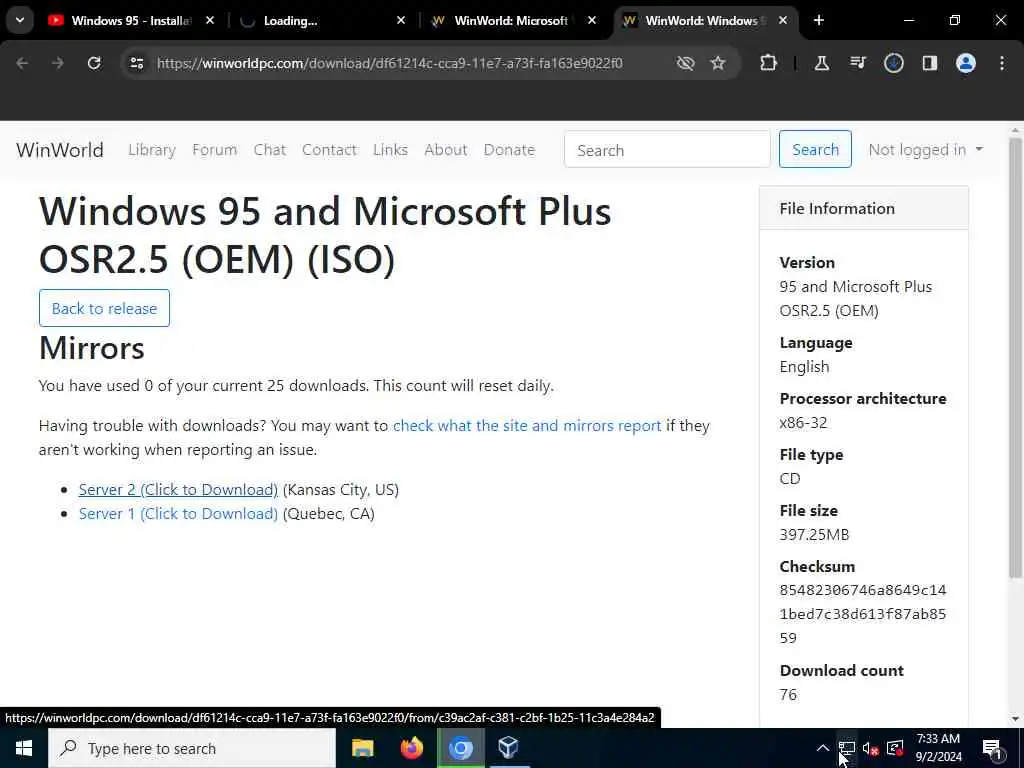The height and width of the screenshot is (768, 1024).
Task: Toggle the browser side panel
Action: pyautogui.click(x=929, y=63)
